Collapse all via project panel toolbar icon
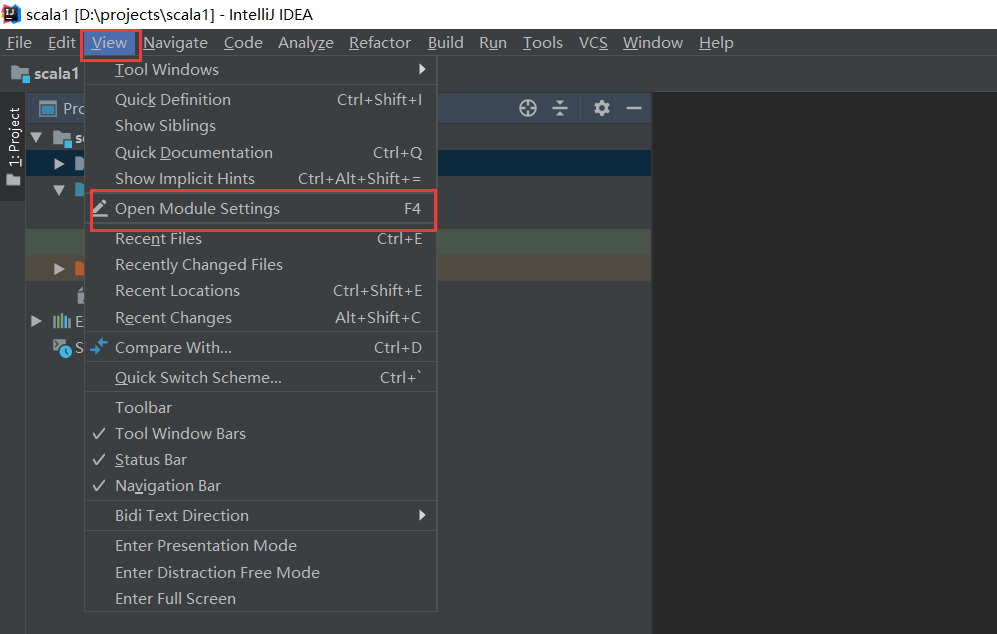 (x=560, y=108)
